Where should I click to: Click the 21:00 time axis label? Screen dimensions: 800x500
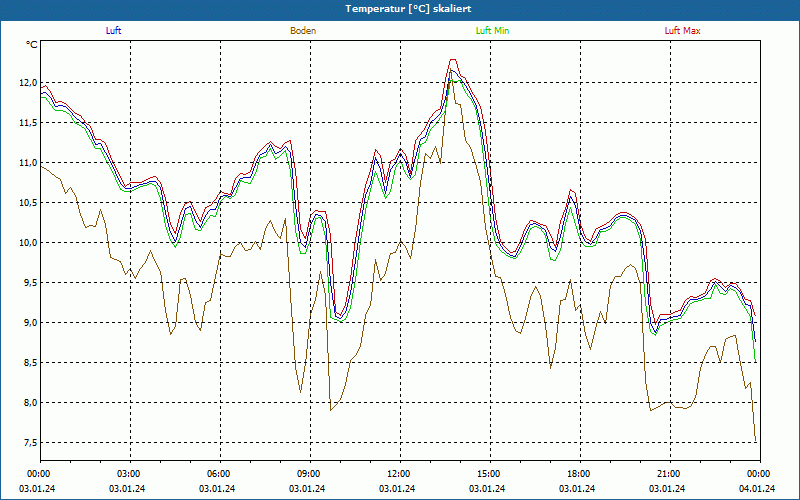pos(670,474)
